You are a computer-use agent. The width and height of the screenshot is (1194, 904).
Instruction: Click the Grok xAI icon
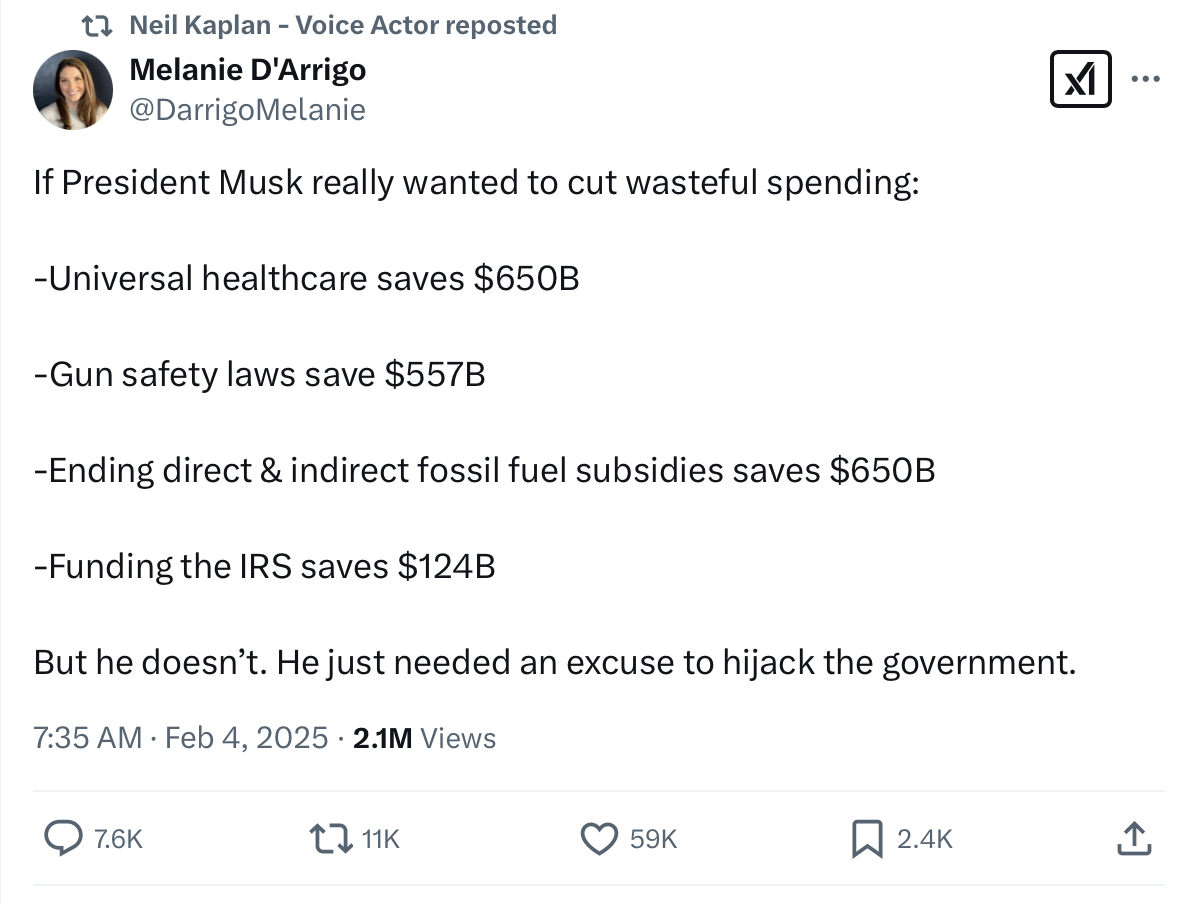click(x=1080, y=79)
